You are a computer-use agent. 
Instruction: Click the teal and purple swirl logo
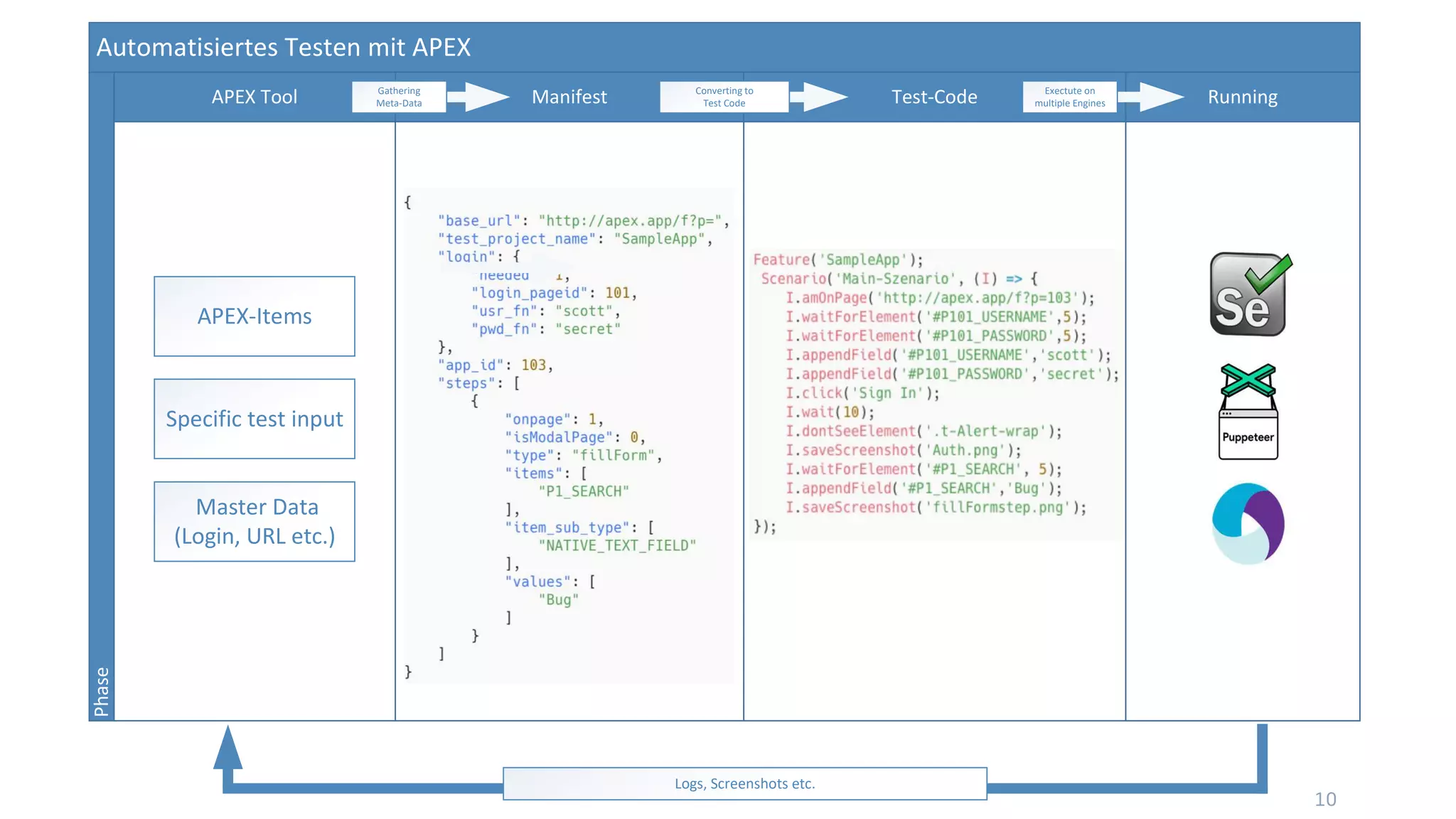pyautogui.click(x=1248, y=524)
